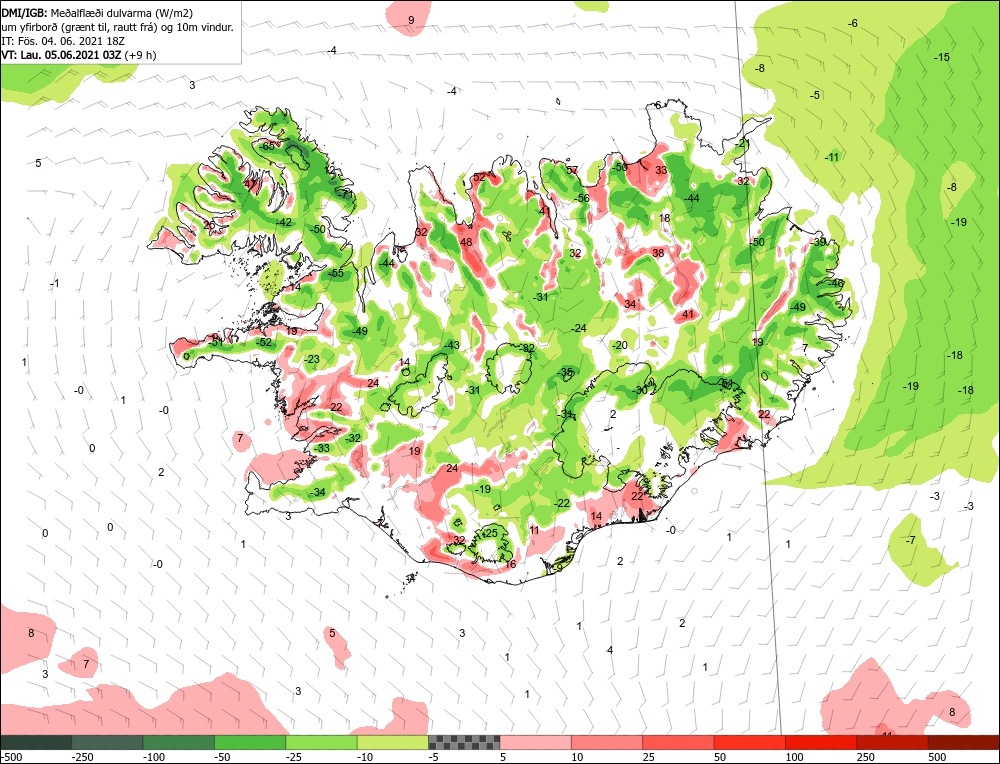Click the map value '52'
The image size is (1000, 764).
click(x=479, y=177)
